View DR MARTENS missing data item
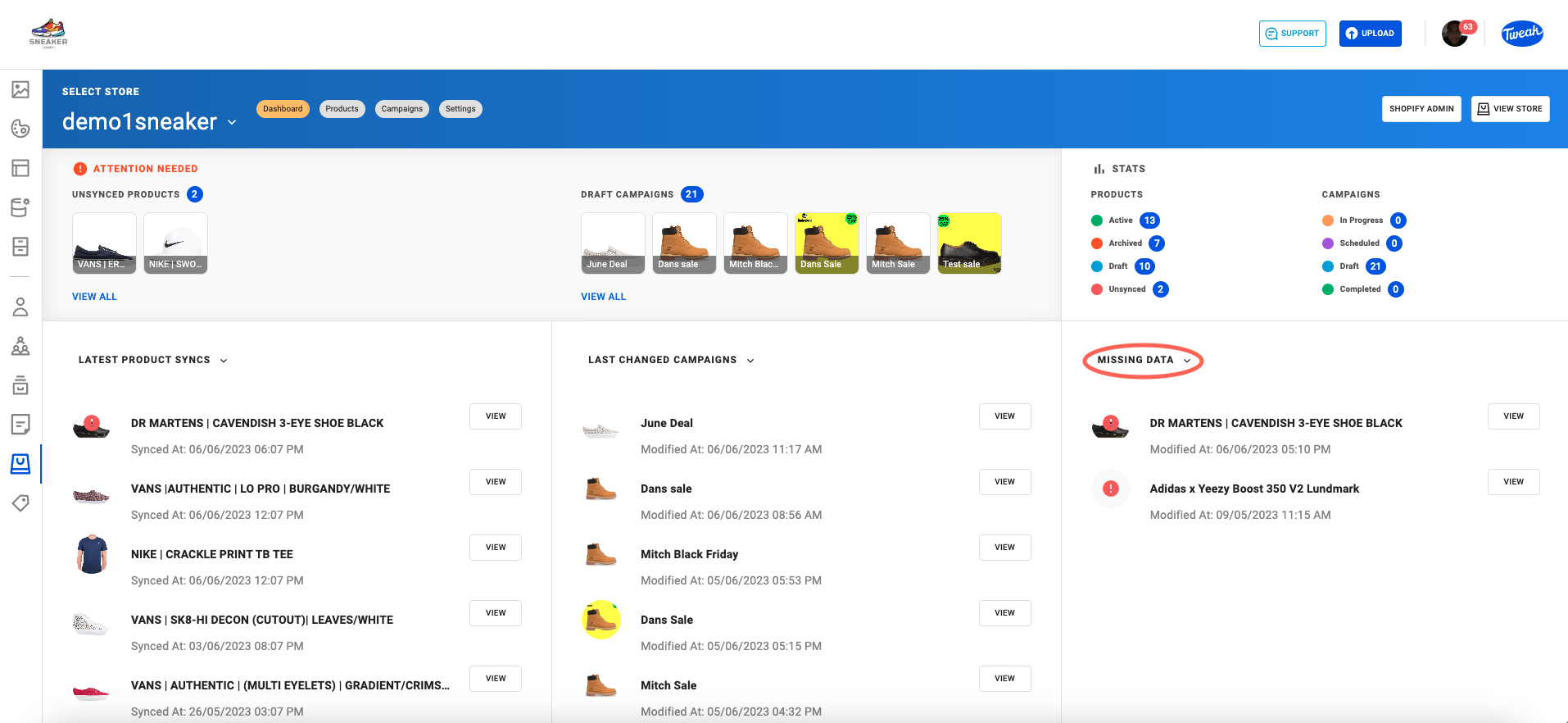 click(1514, 416)
